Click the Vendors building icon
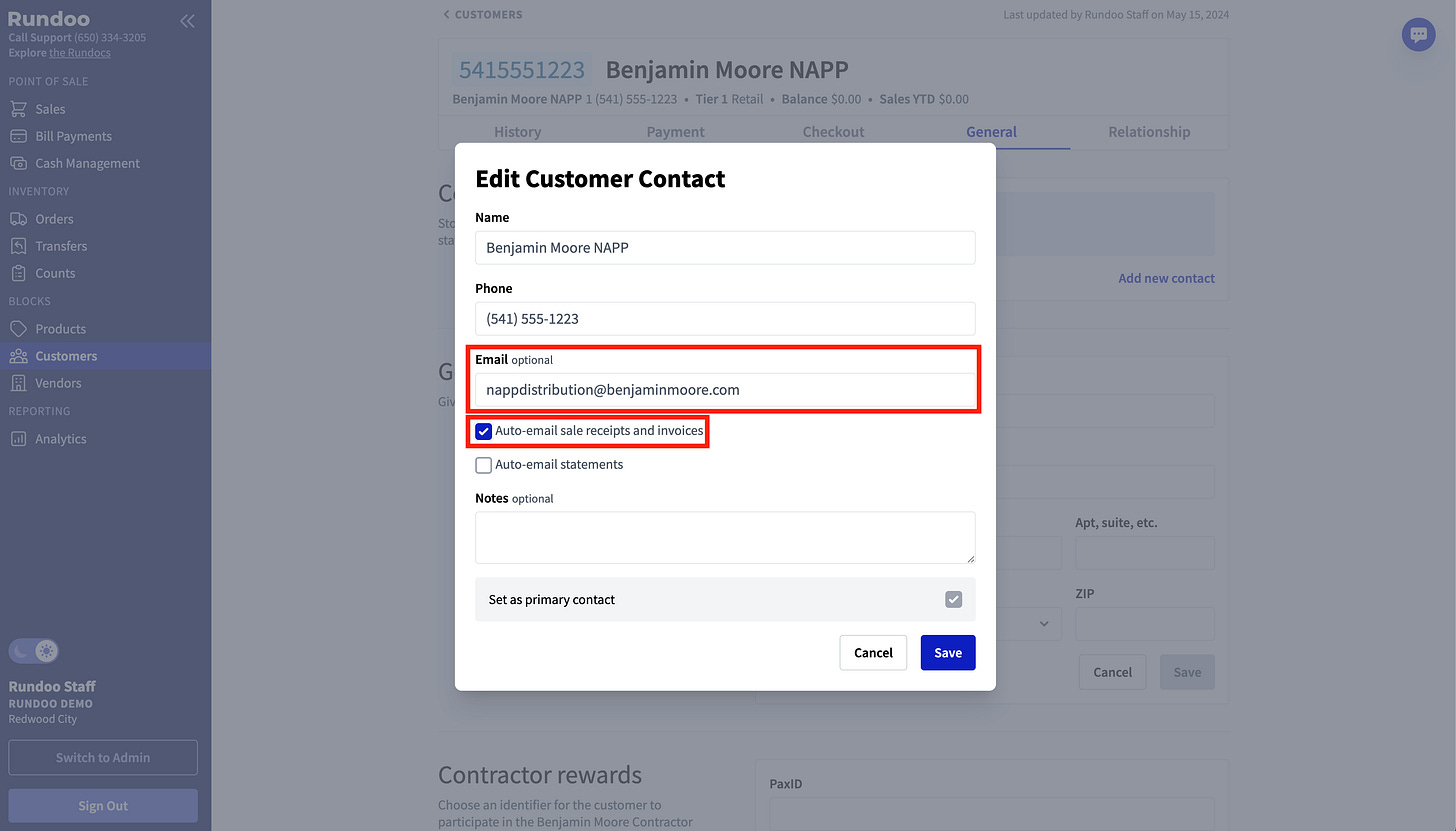Viewport: 1456px width, 831px height. 18,383
